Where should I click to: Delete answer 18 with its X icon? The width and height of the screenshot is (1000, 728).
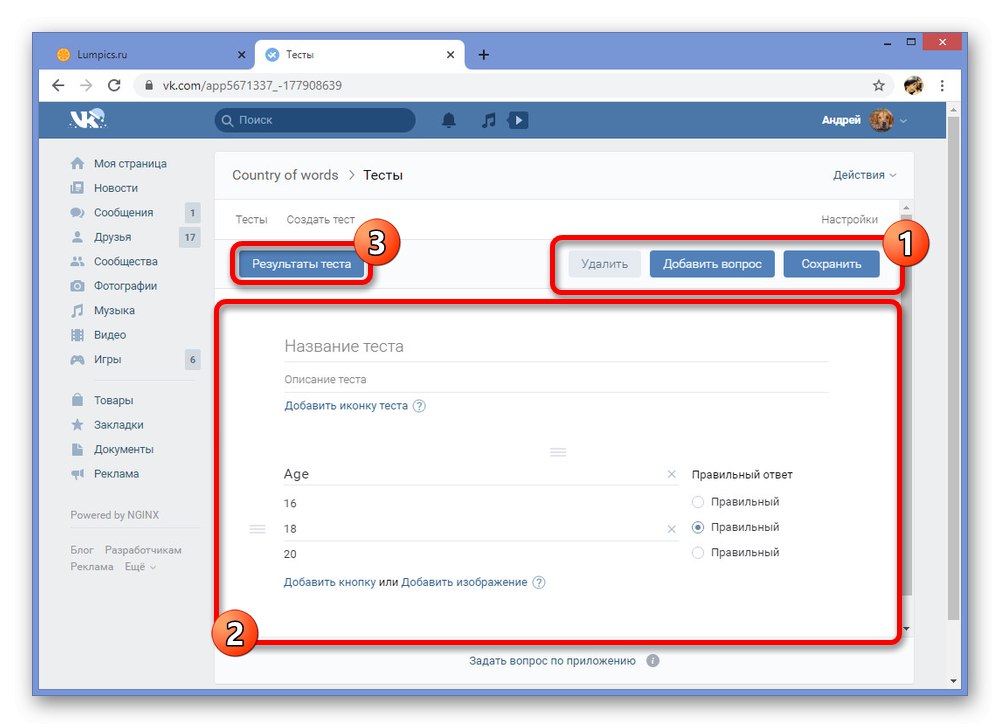(672, 529)
